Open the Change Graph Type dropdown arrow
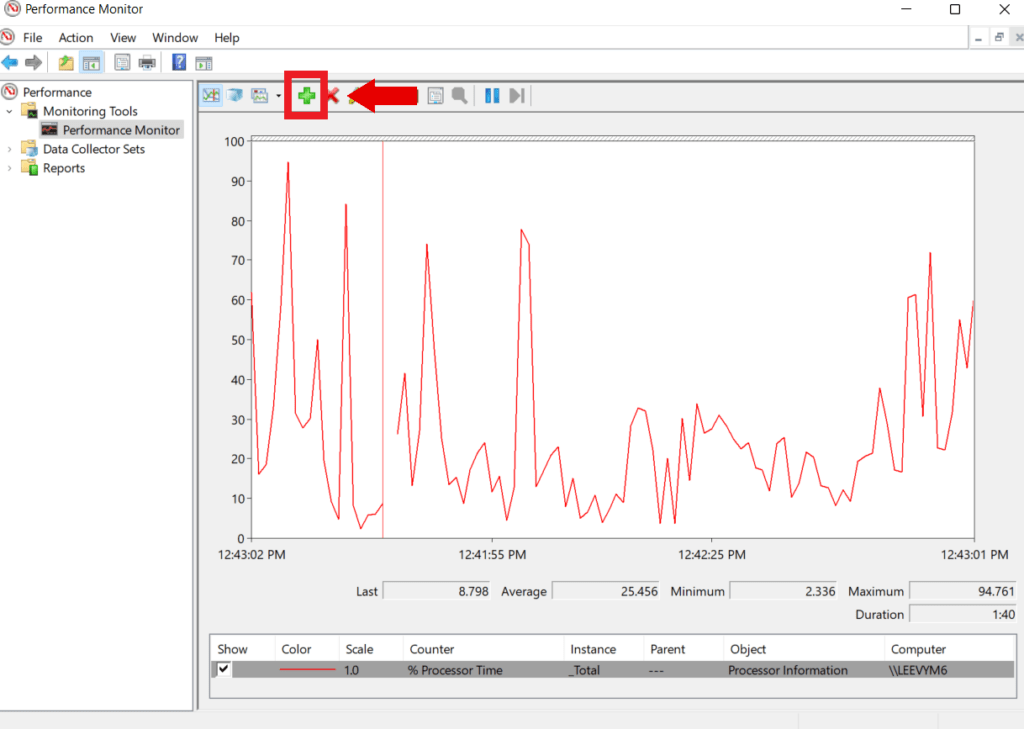Screen dimensions: 1024x729 coord(277,95)
